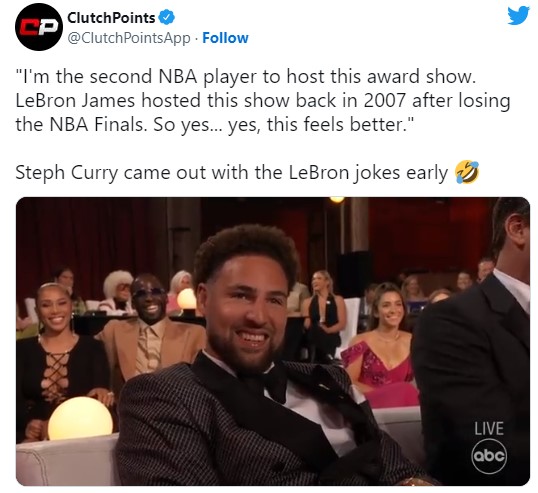This screenshot has height=493, width=538.
Task: Follow the ClutchPoints account
Action: coord(225,38)
